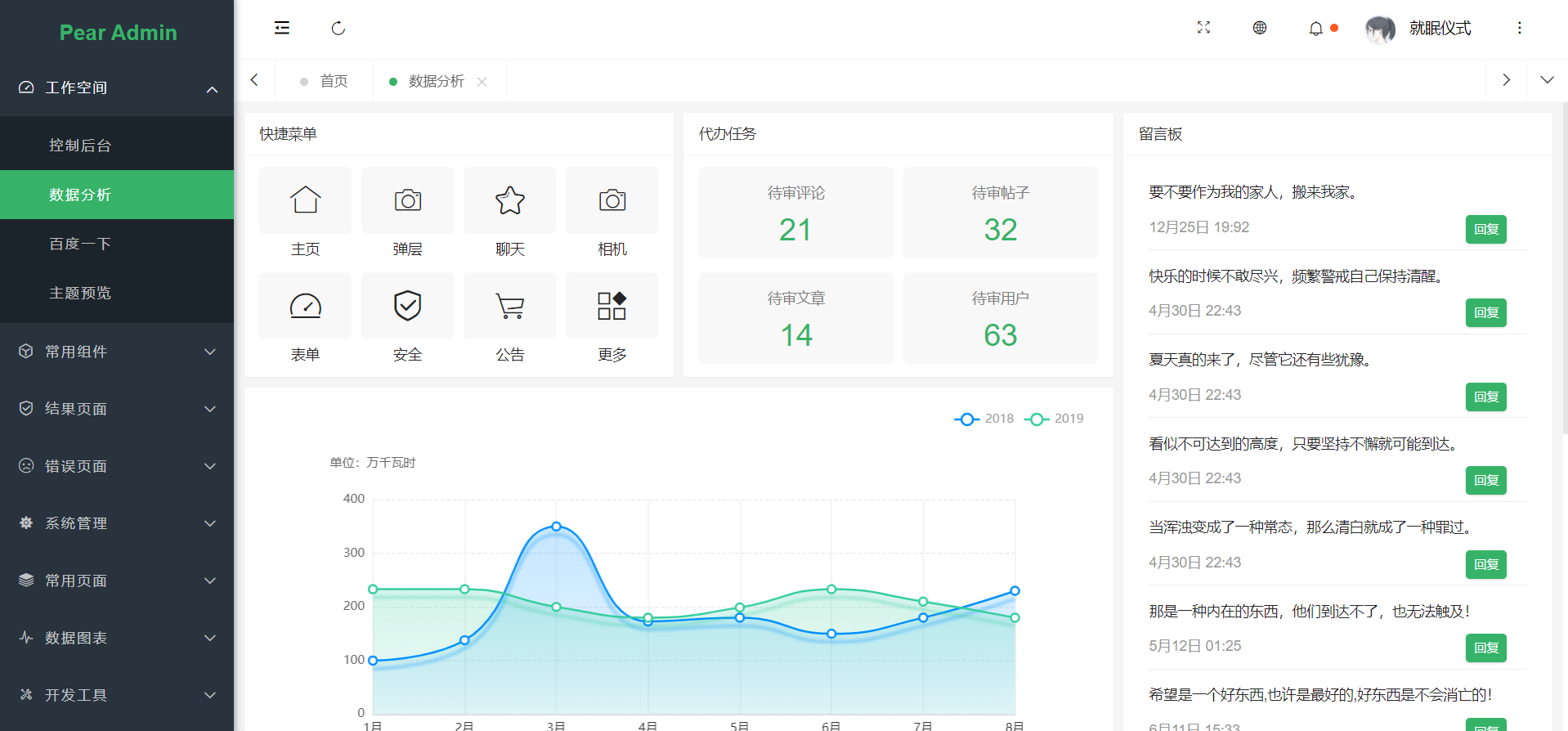Click 回复 on the 12月25日 message
Screen dimensions: 1568x731
[1485, 230]
